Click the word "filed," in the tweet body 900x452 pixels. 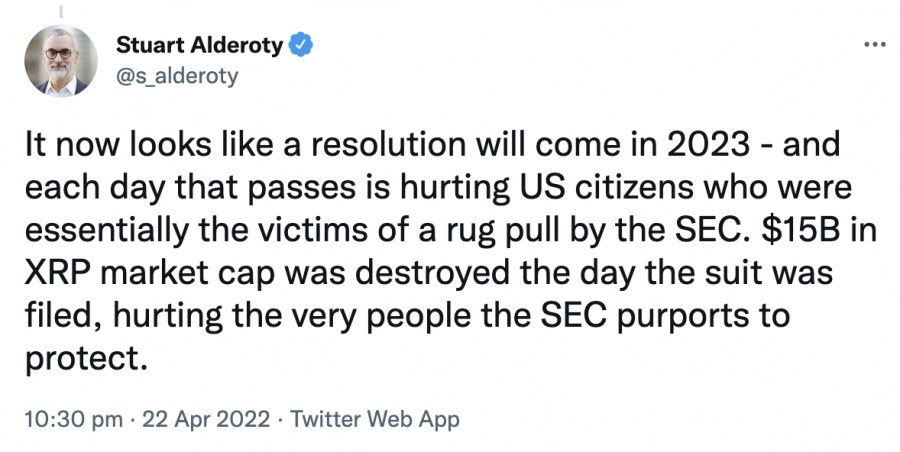64,317
